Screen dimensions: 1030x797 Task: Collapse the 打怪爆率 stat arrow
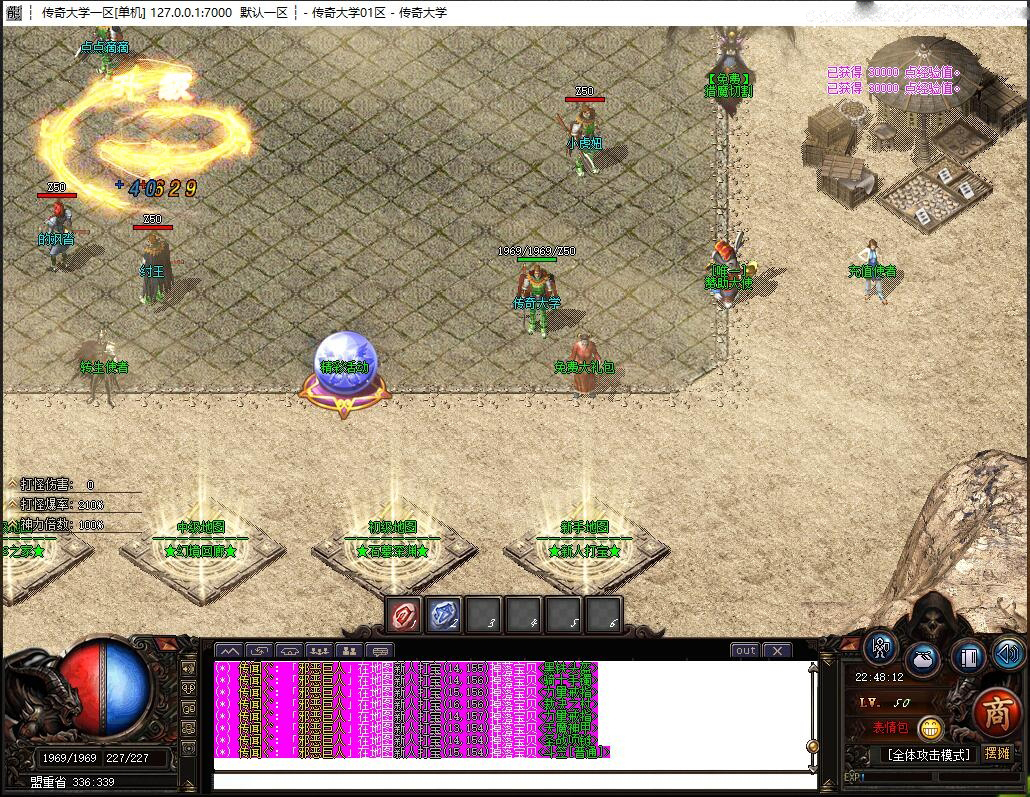[12, 503]
